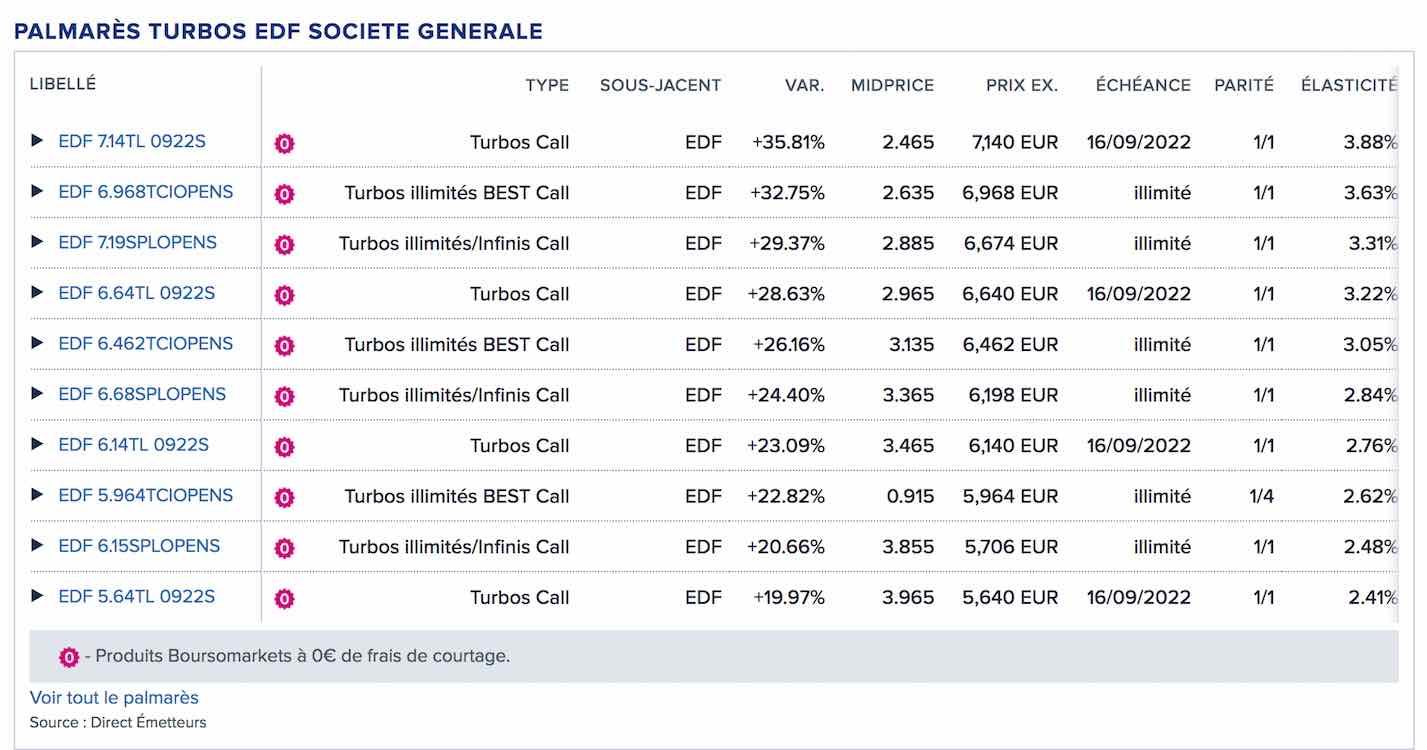Viewport: 1427px width, 750px height.
Task: Click Boursomarkets icon in the footer legend
Action: coord(69,657)
